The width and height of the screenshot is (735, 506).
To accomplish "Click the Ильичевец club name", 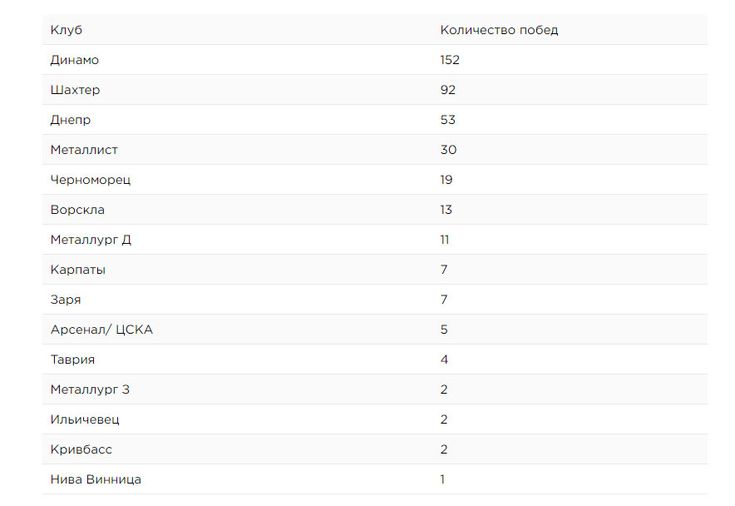I will point(85,420).
